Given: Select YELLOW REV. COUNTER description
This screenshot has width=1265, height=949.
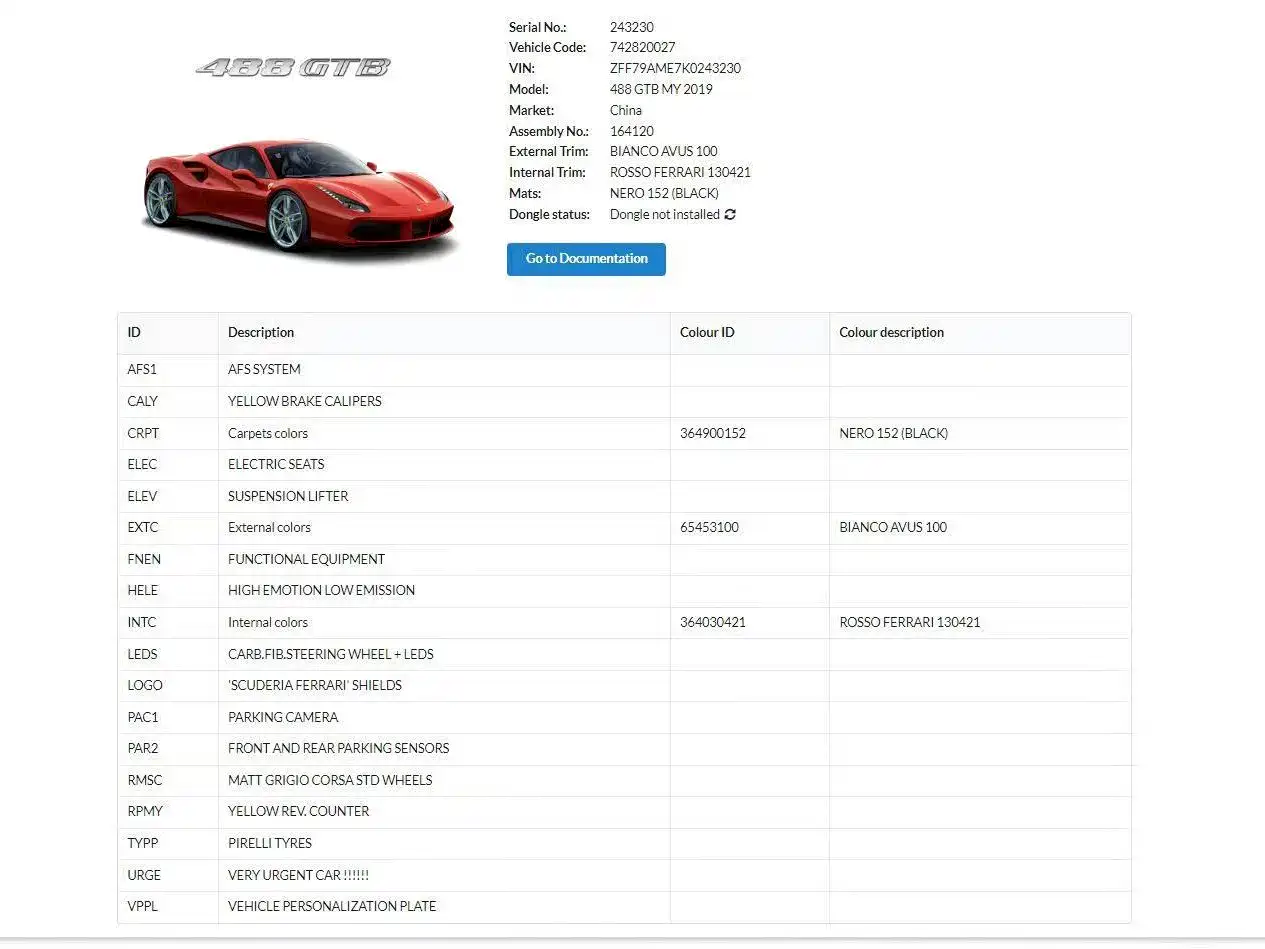Looking at the screenshot, I should pos(299,812).
